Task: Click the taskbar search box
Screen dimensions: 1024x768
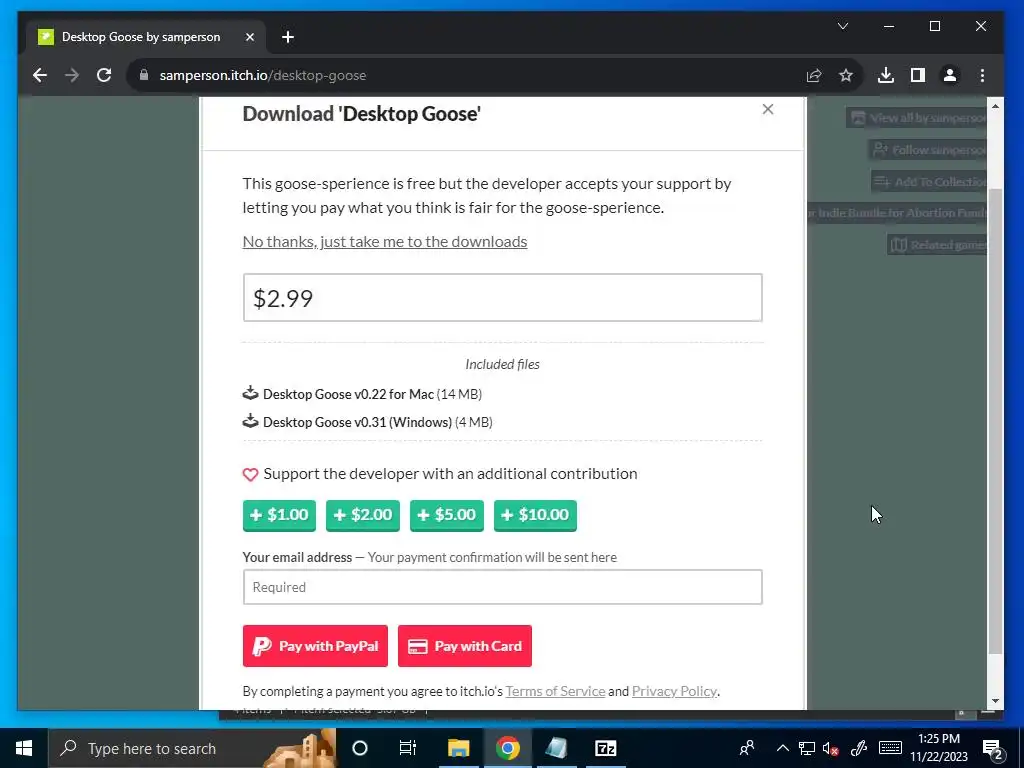Action: [192, 748]
